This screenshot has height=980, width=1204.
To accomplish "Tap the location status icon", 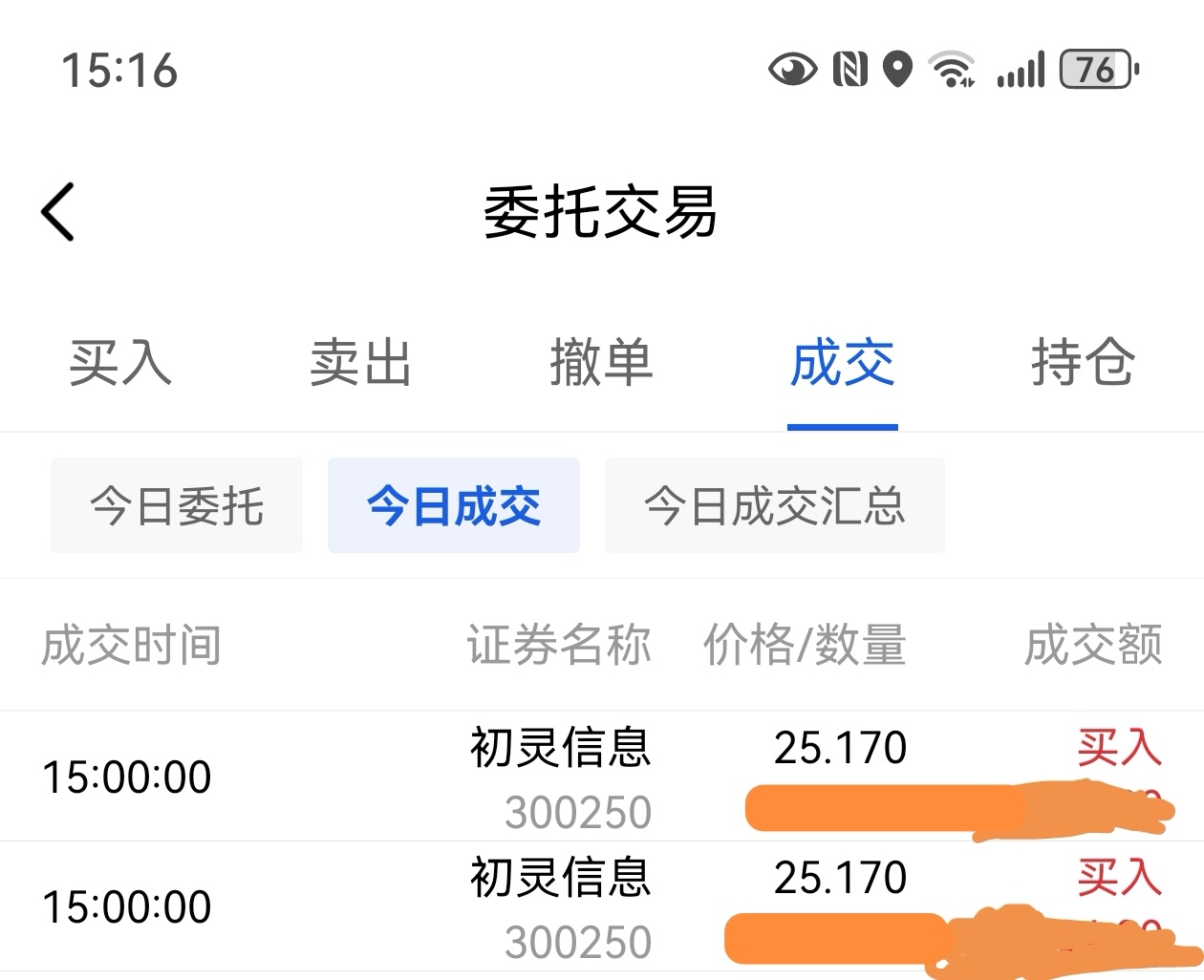I will click(x=897, y=70).
